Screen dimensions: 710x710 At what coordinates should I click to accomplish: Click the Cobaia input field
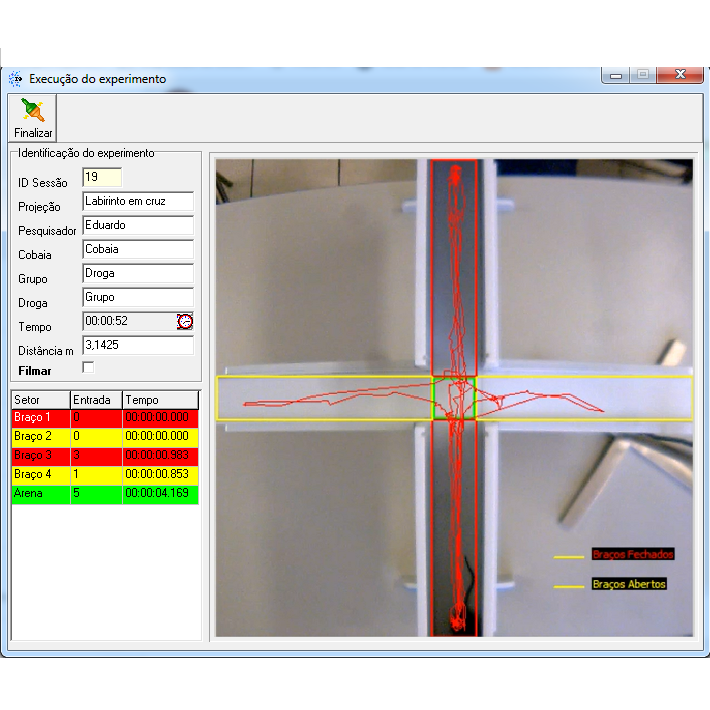[x=137, y=249]
